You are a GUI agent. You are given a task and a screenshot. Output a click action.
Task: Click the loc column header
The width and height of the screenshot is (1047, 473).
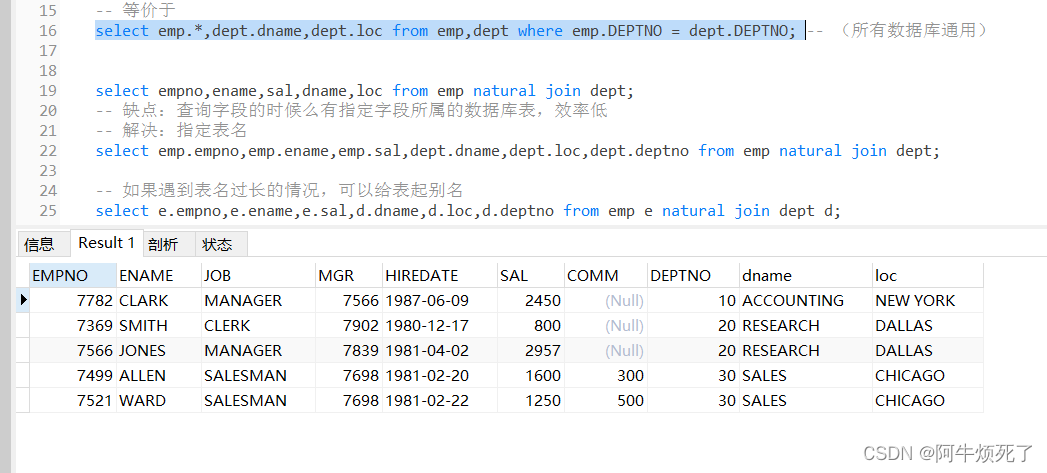(x=927, y=275)
